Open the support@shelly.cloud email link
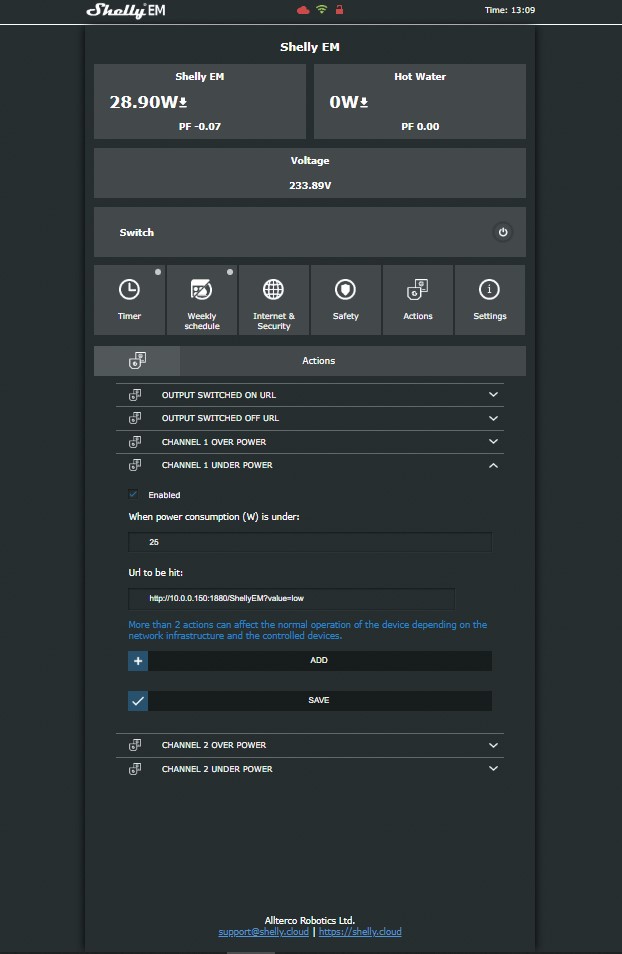The image size is (622, 954). tap(264, 932)
